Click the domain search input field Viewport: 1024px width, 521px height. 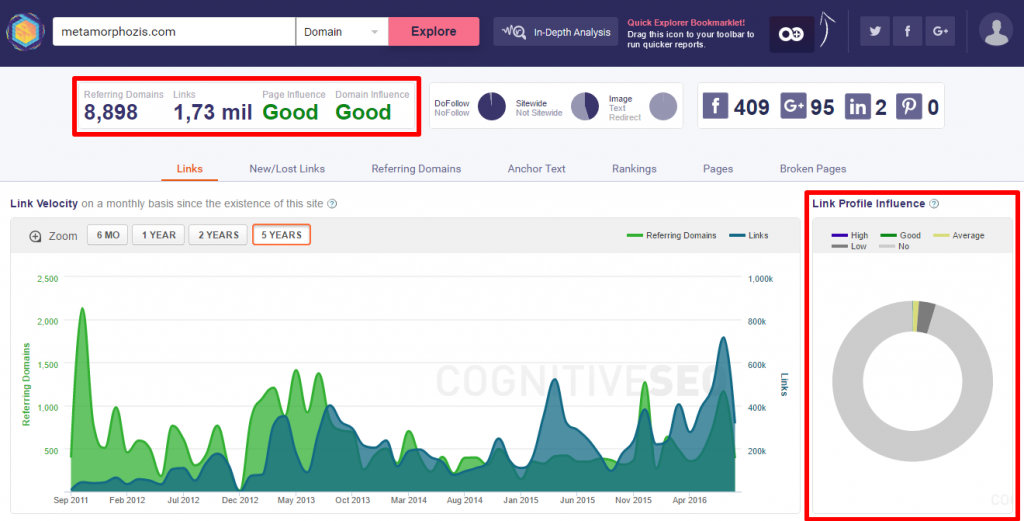(174, 31)
